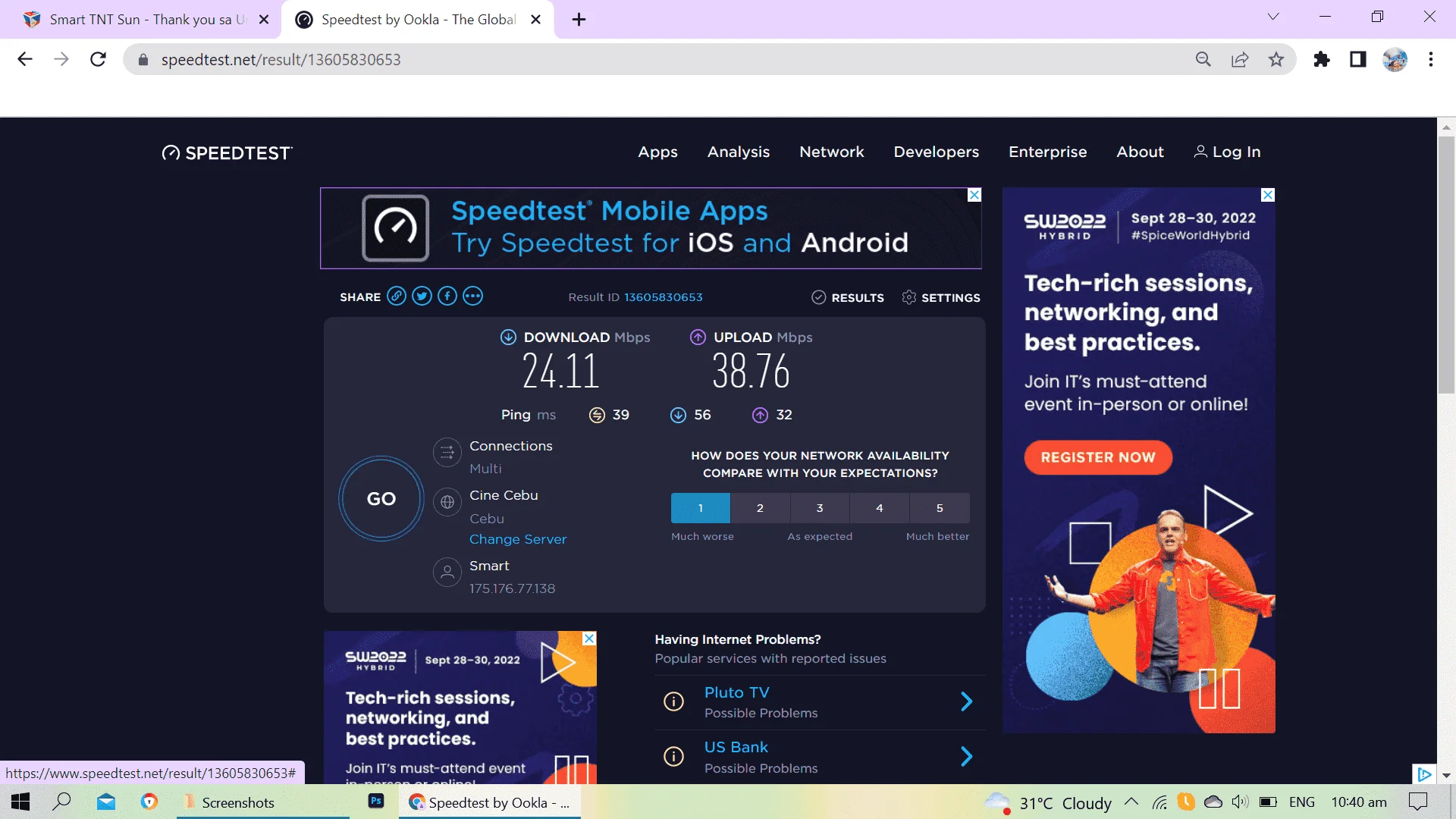Open Windows Start menu

(20, 802)
